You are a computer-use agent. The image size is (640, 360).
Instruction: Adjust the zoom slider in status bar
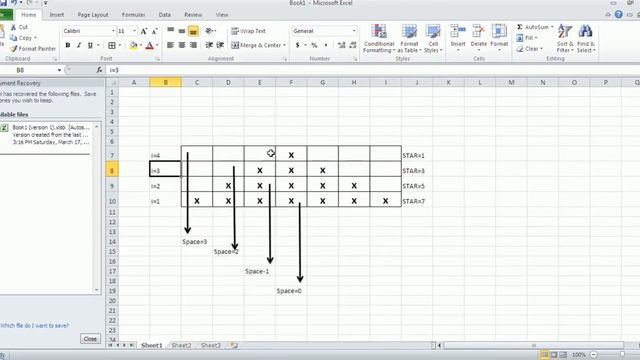(x=622, y=355)
